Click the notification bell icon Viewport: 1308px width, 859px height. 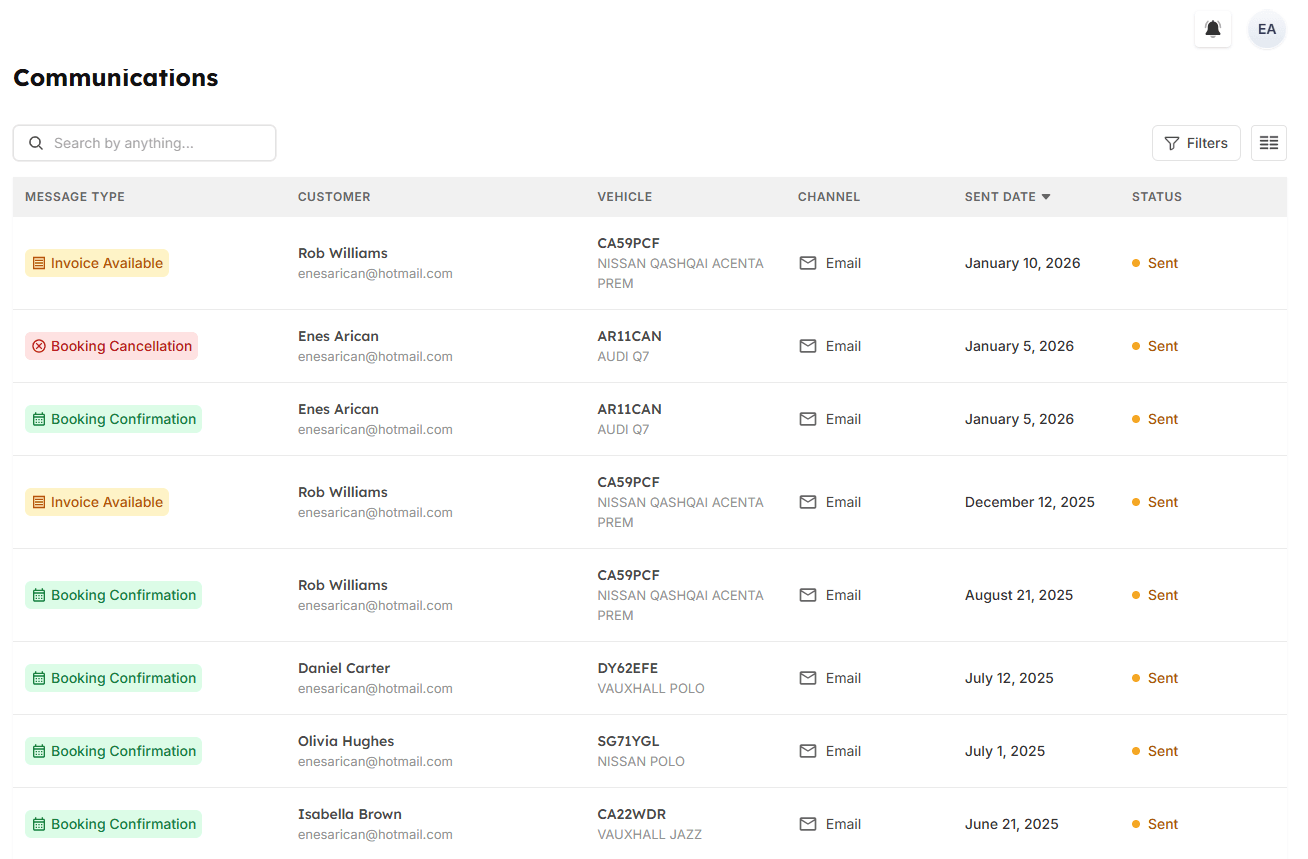pyautogui.click(x=1213, y=29)
